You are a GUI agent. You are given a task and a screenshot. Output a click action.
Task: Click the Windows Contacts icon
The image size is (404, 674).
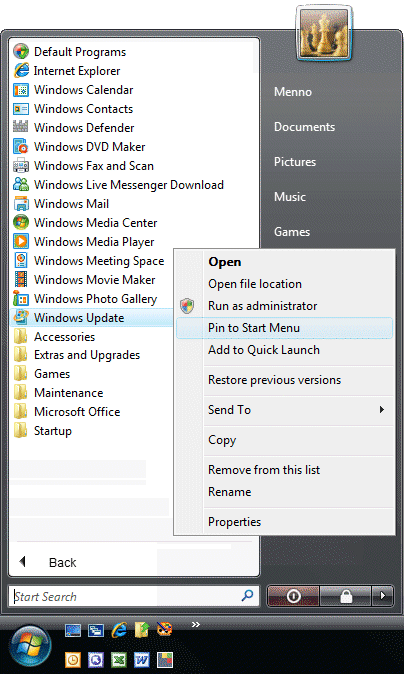(21, 109)
